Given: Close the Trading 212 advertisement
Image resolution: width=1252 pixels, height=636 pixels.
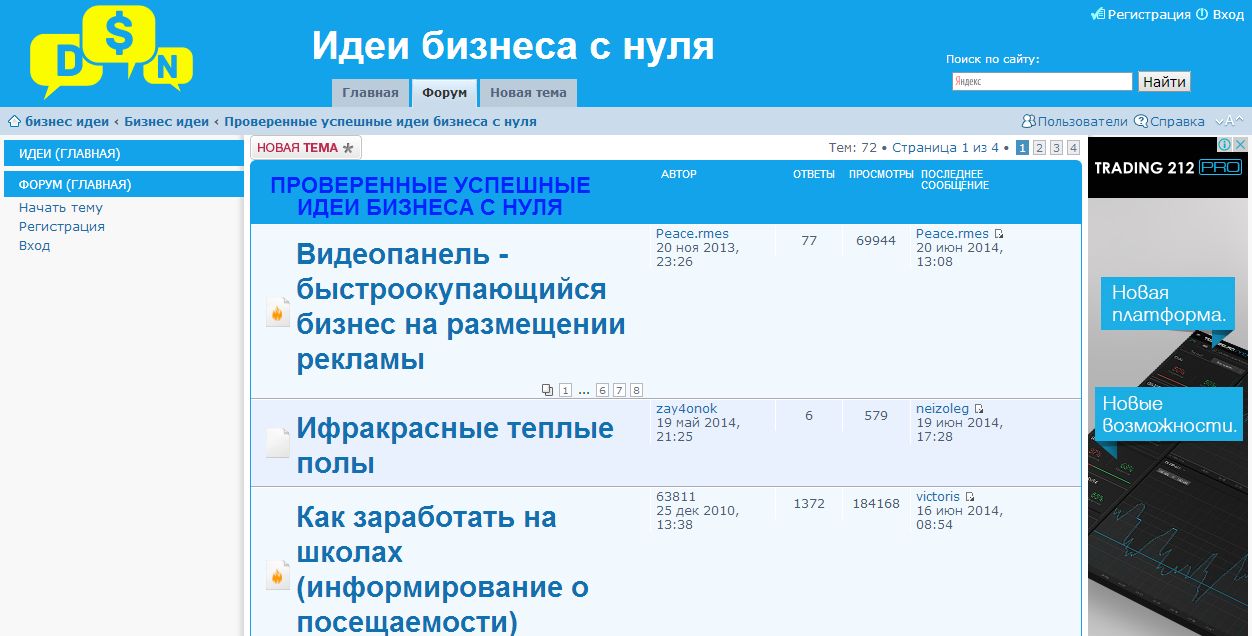Looking at the screenshot, I should [x=1241, y=144].
